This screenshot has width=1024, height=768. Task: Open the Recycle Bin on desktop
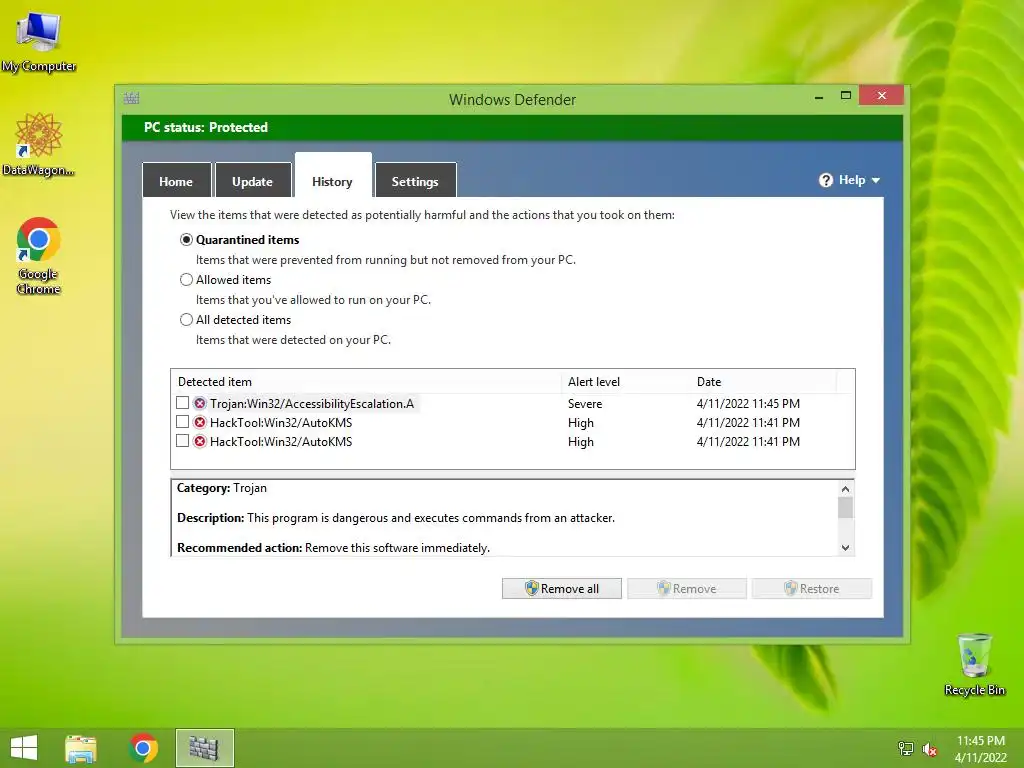click(974, 664)
